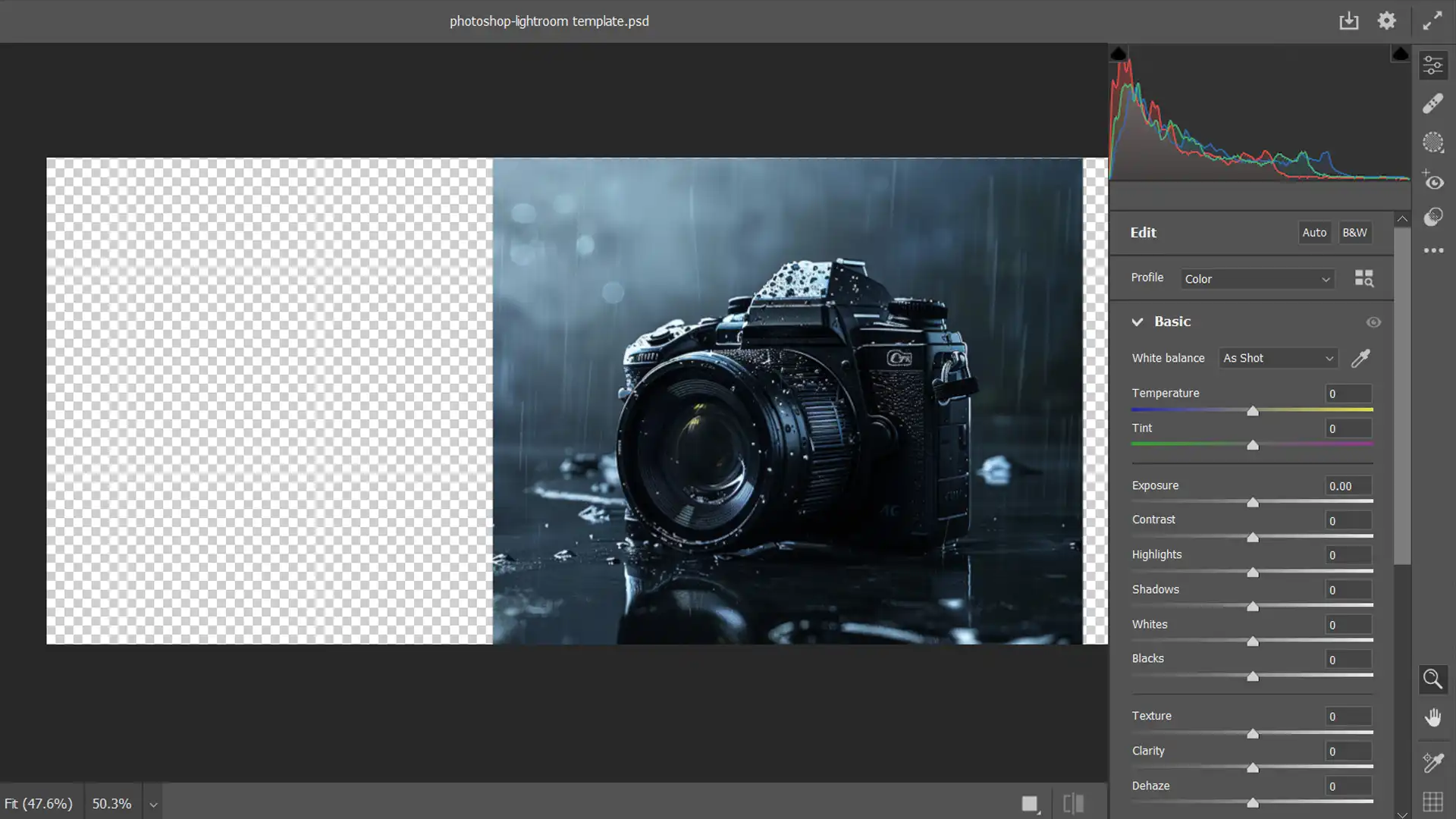Open the Profile dropdown showing Color

coord(1256,278)
